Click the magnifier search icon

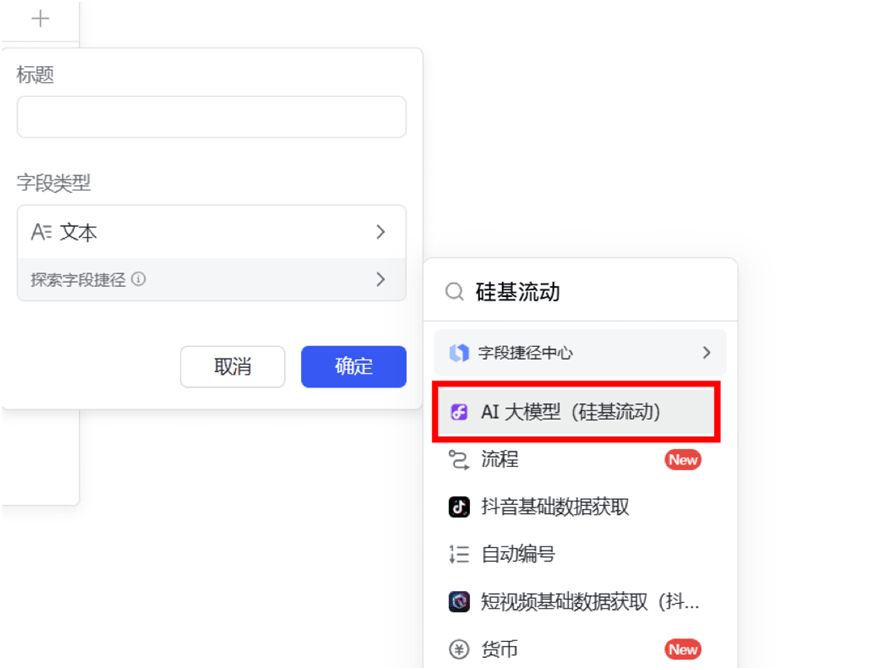tap(454, 291)
